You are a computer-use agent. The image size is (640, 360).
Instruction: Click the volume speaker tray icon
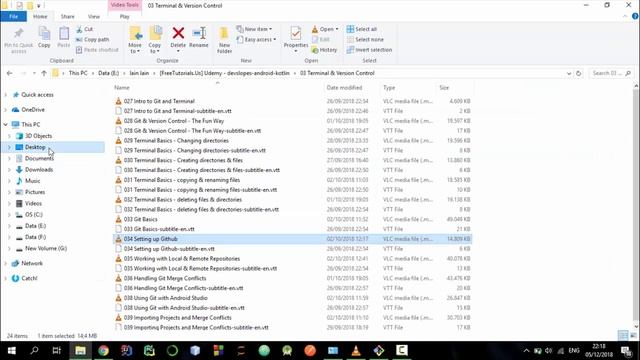(x=548, y=351)
